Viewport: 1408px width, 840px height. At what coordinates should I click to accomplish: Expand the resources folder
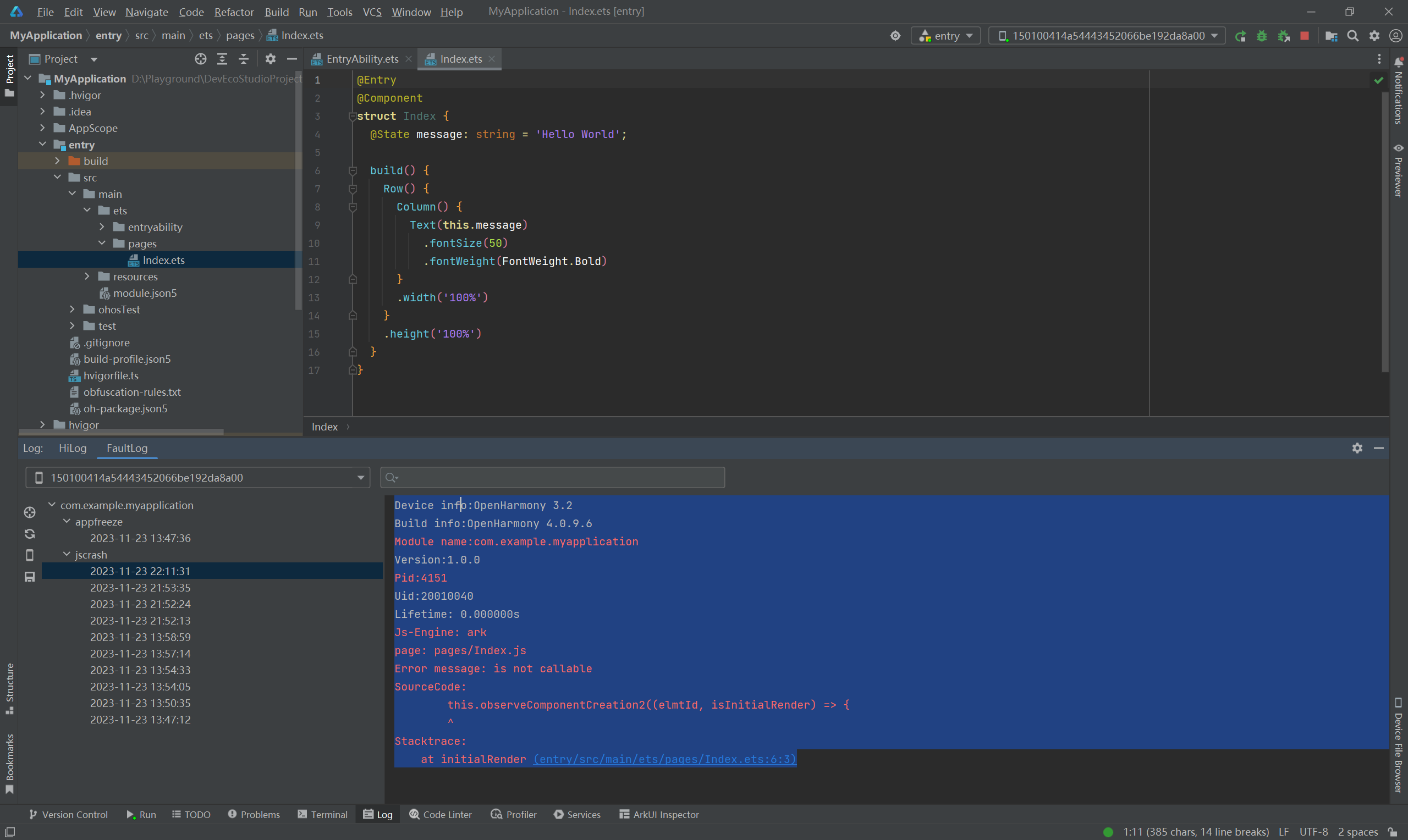click(x=87, y=276)
